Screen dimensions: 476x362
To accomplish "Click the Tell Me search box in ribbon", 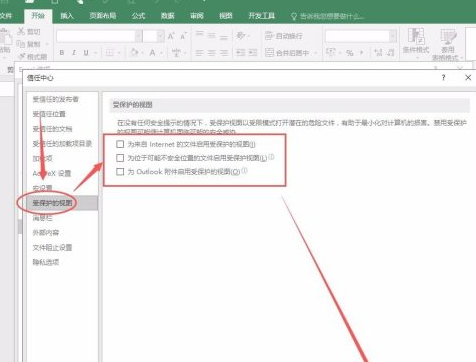I will [x=328, y=16].
